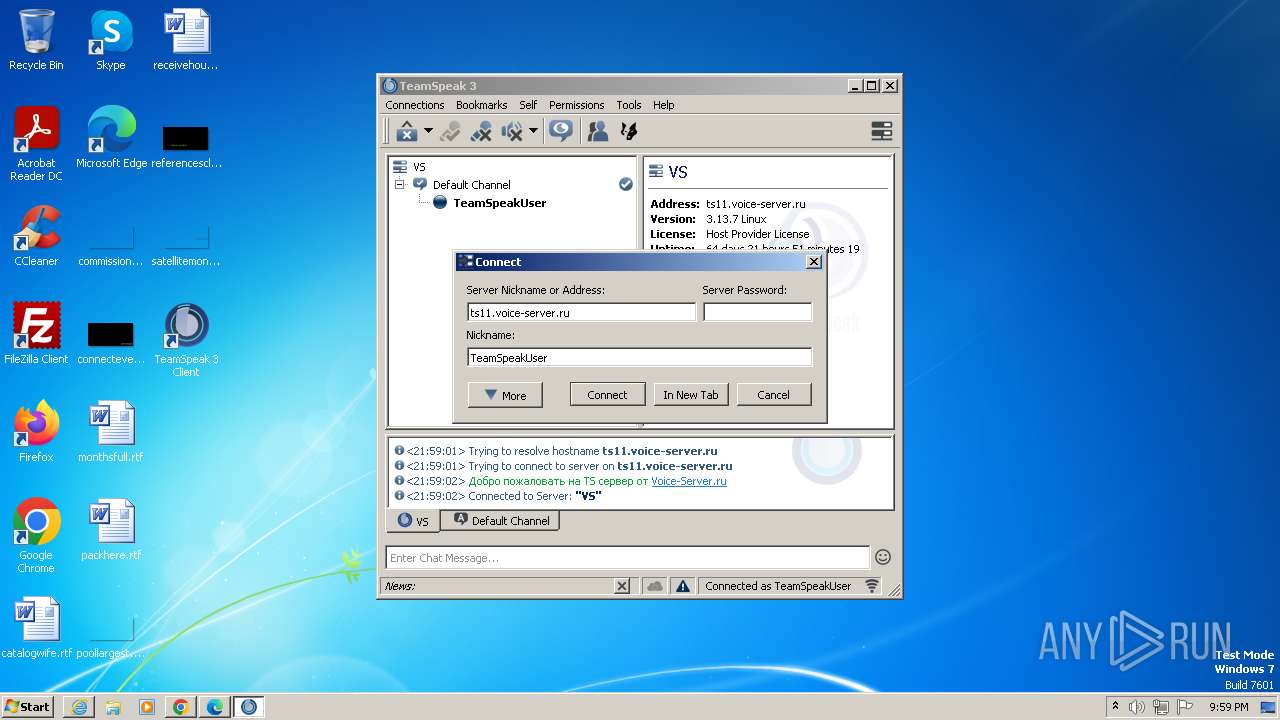The height and width of the screenshot is (720, 1280).
Task: Select Default Channel in the server tree
Action: (471, 185)
